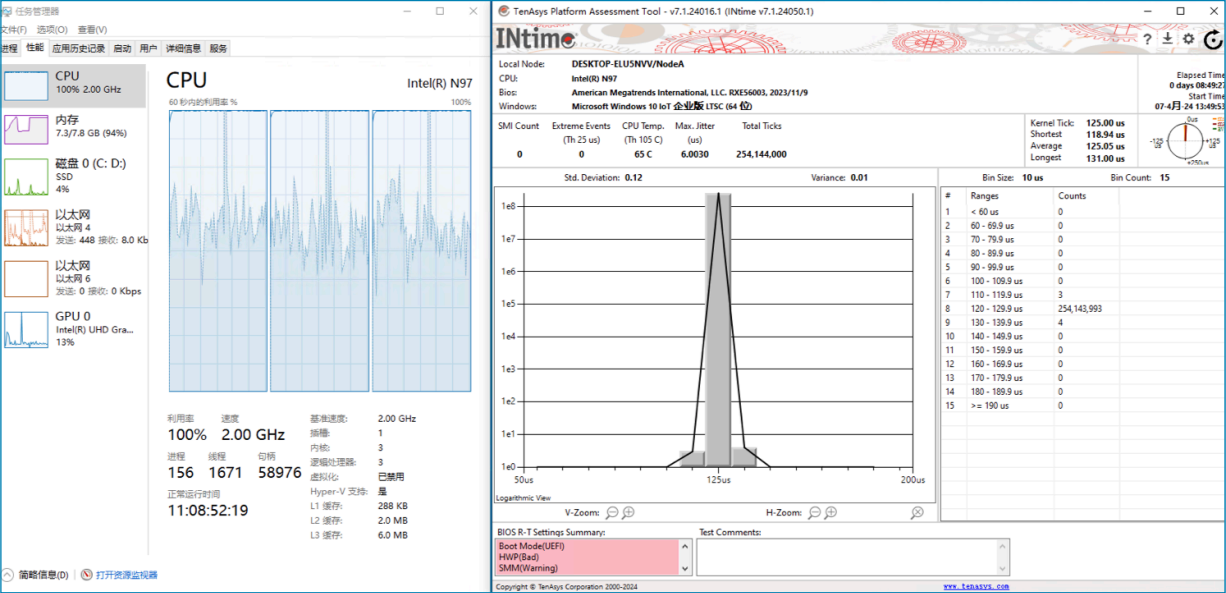
Task: Select the 130 - 139.9 us range row
Action: (1083, 323)
